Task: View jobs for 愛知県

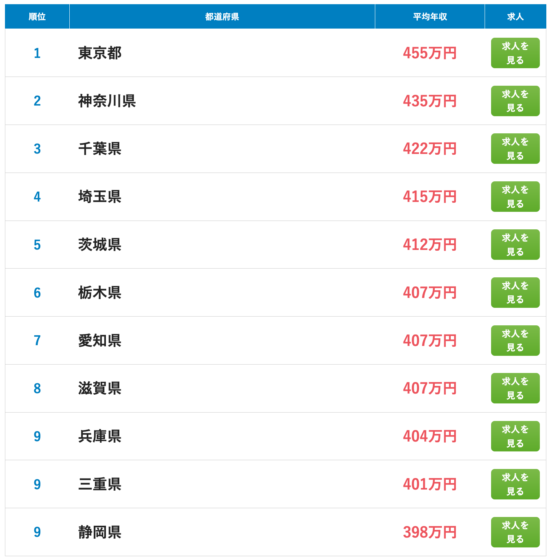Action: coord(515,340)
